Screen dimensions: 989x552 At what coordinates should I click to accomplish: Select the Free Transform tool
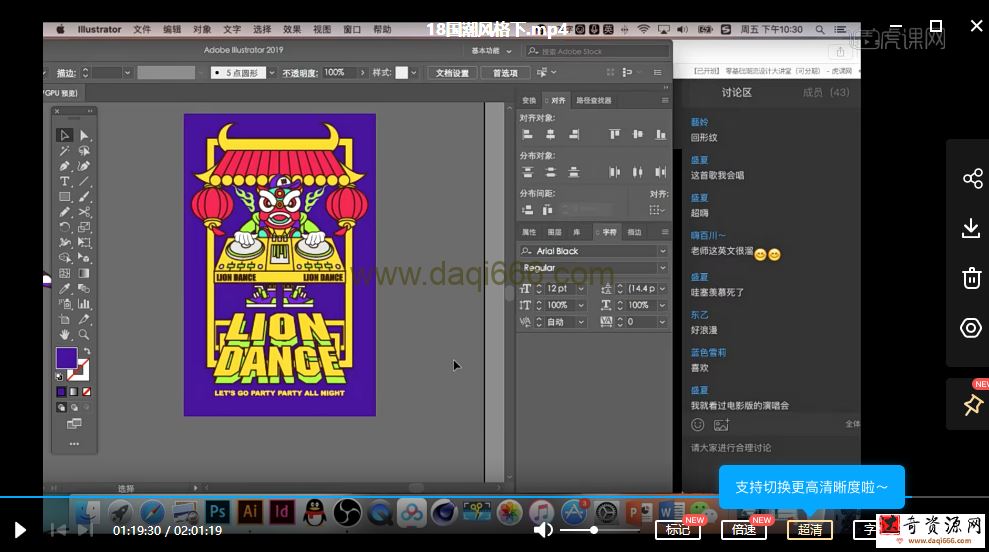pos(84,242)
